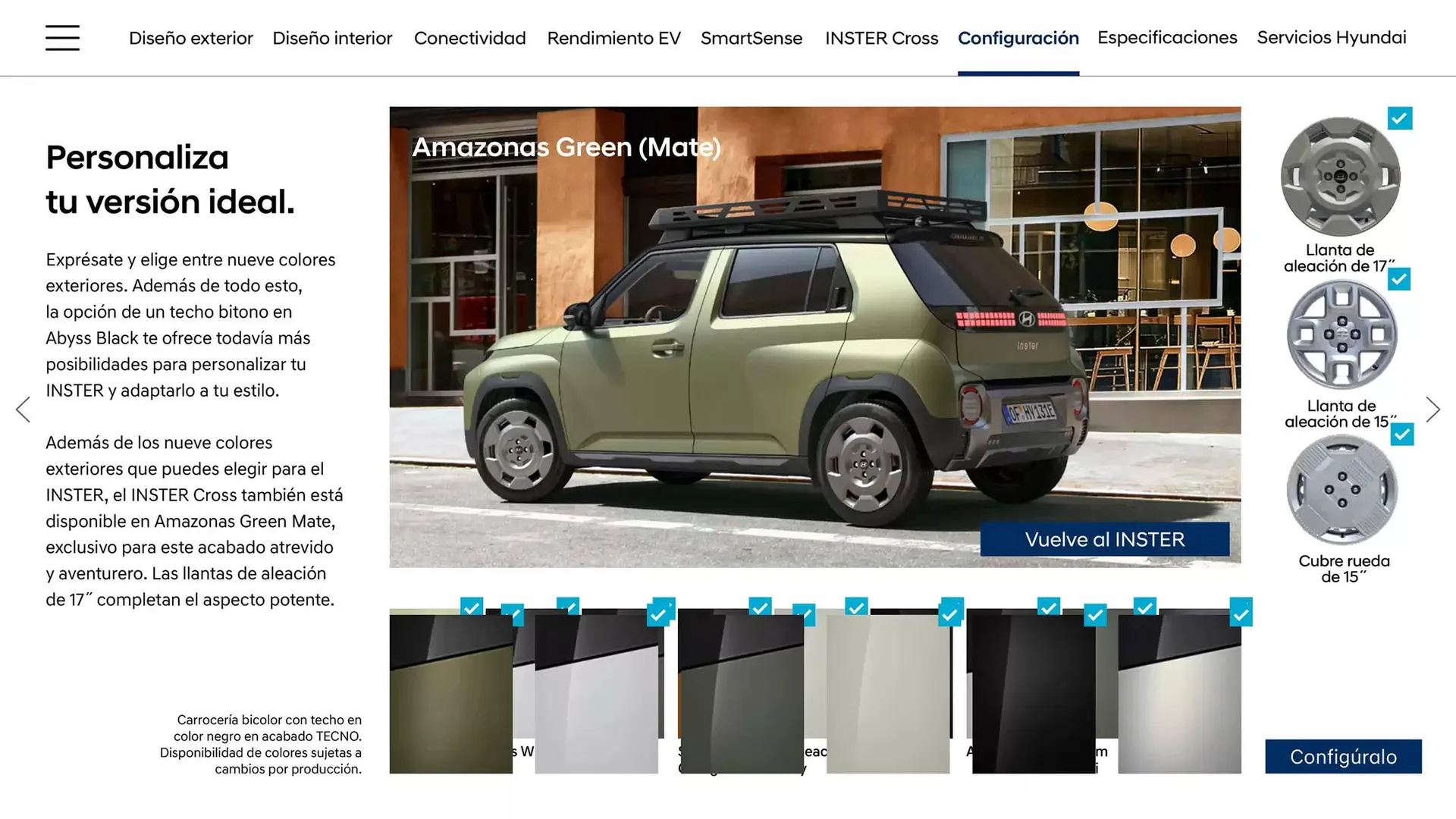The image size is (1456, 819).
Task: Select the 15-inch wheel cover image
Action: (x=1341, y=490)
